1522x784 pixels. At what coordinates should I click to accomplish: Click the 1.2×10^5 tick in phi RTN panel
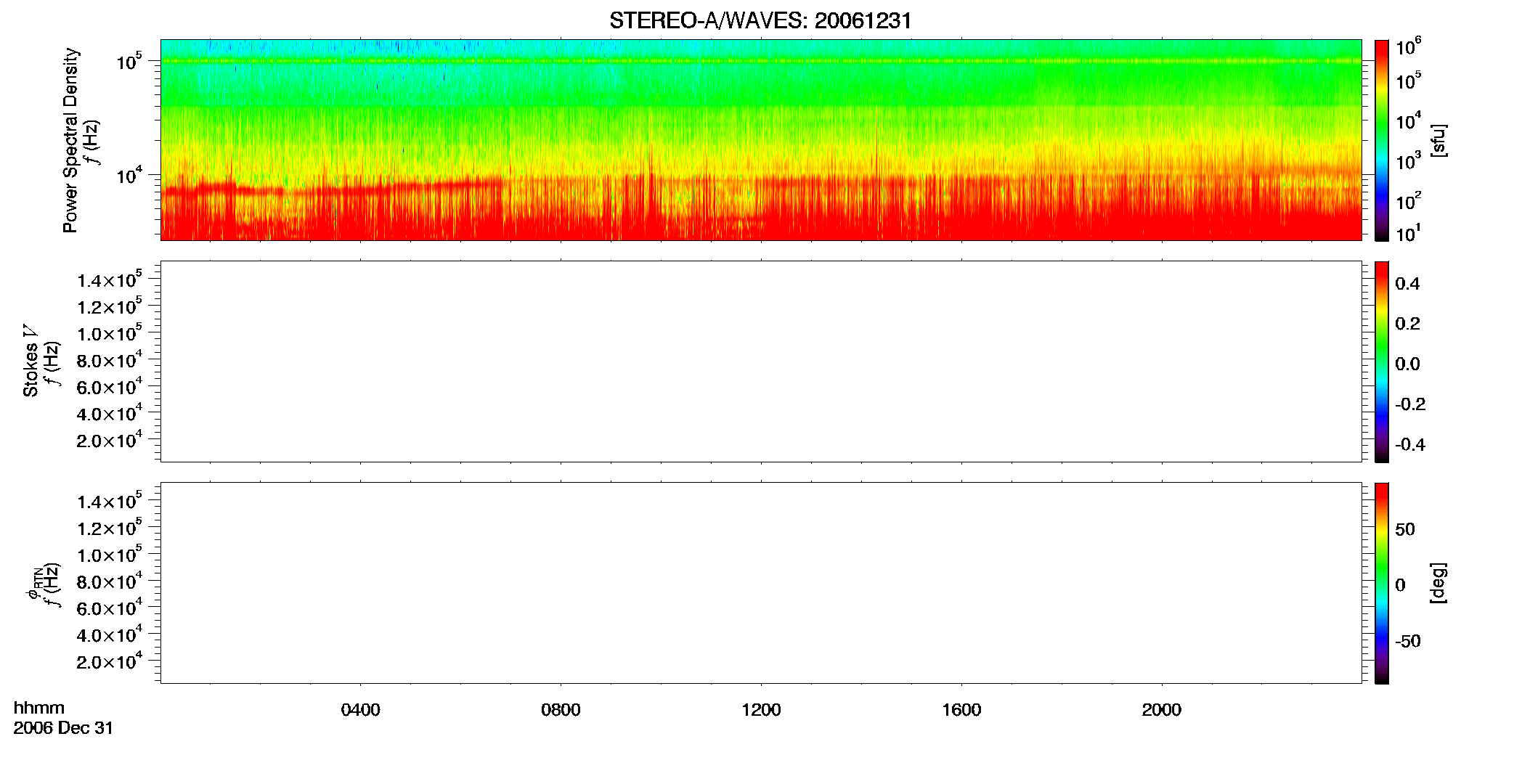click(x=110, y=527)
